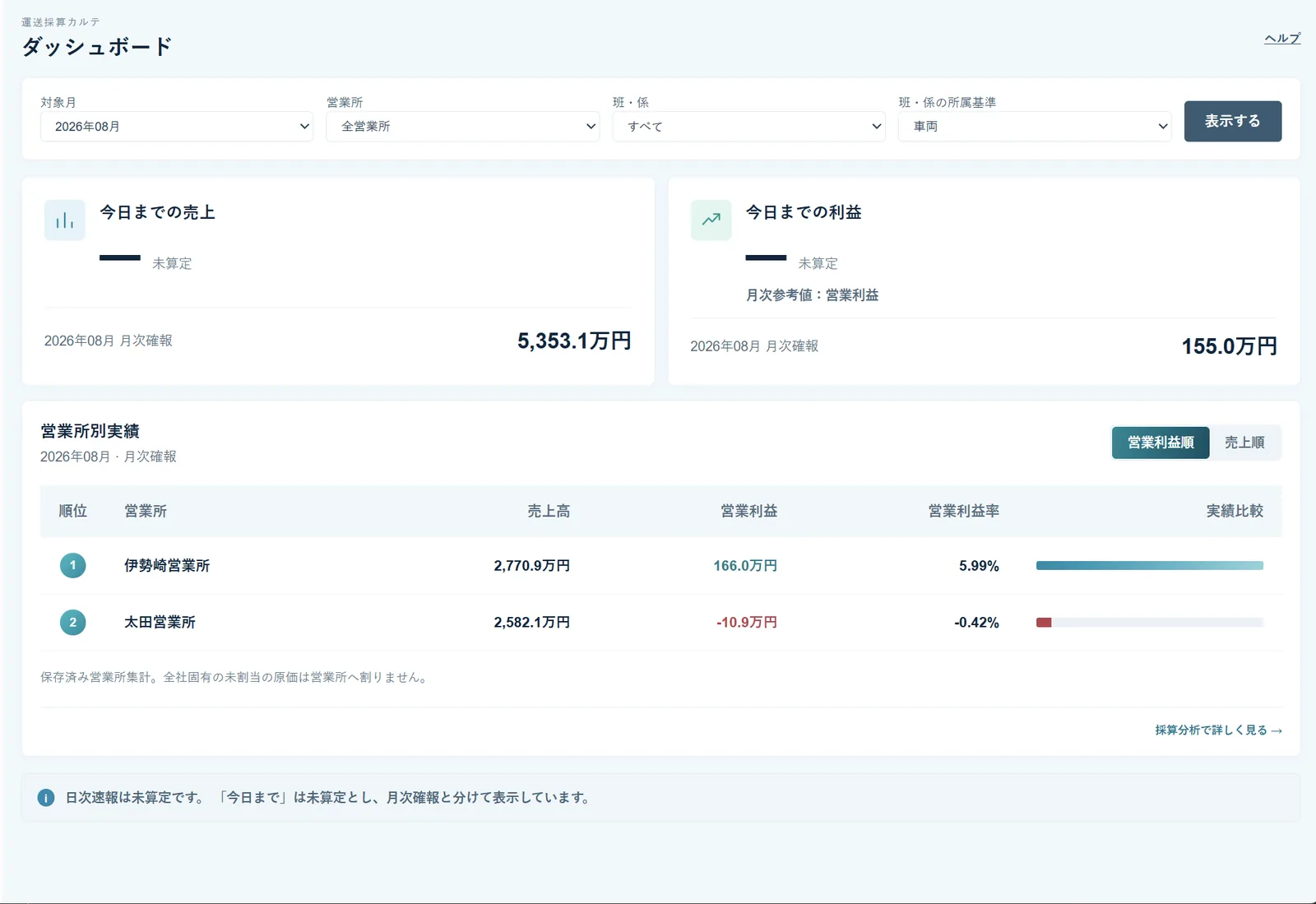Click the 運送採算カルテ app name

[x=61, y=22]
